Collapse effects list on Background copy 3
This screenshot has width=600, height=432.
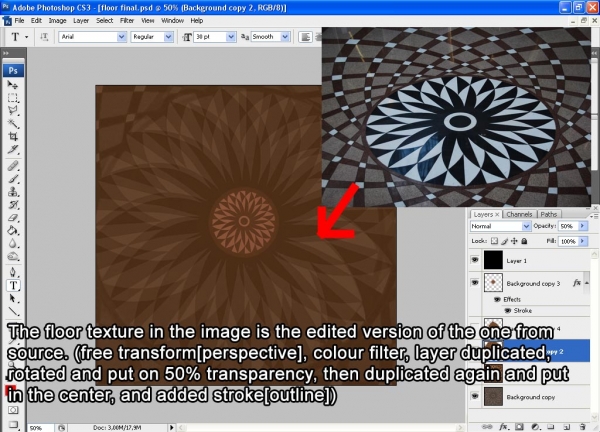point(587,283)
